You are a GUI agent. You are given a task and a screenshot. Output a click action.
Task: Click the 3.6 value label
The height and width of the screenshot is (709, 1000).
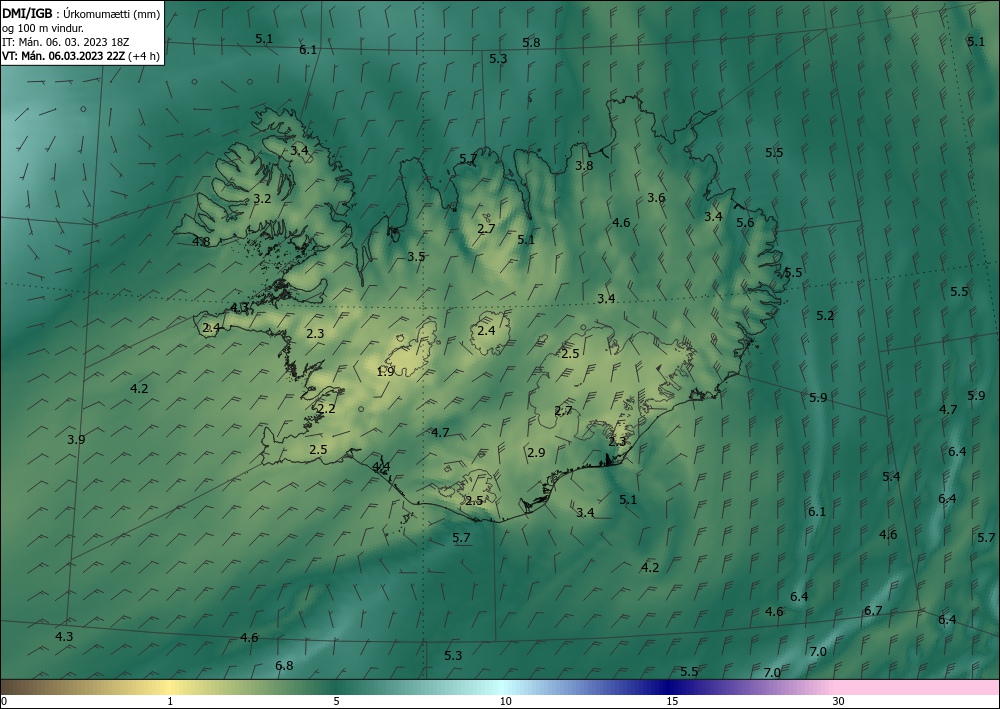pos(656,198)
